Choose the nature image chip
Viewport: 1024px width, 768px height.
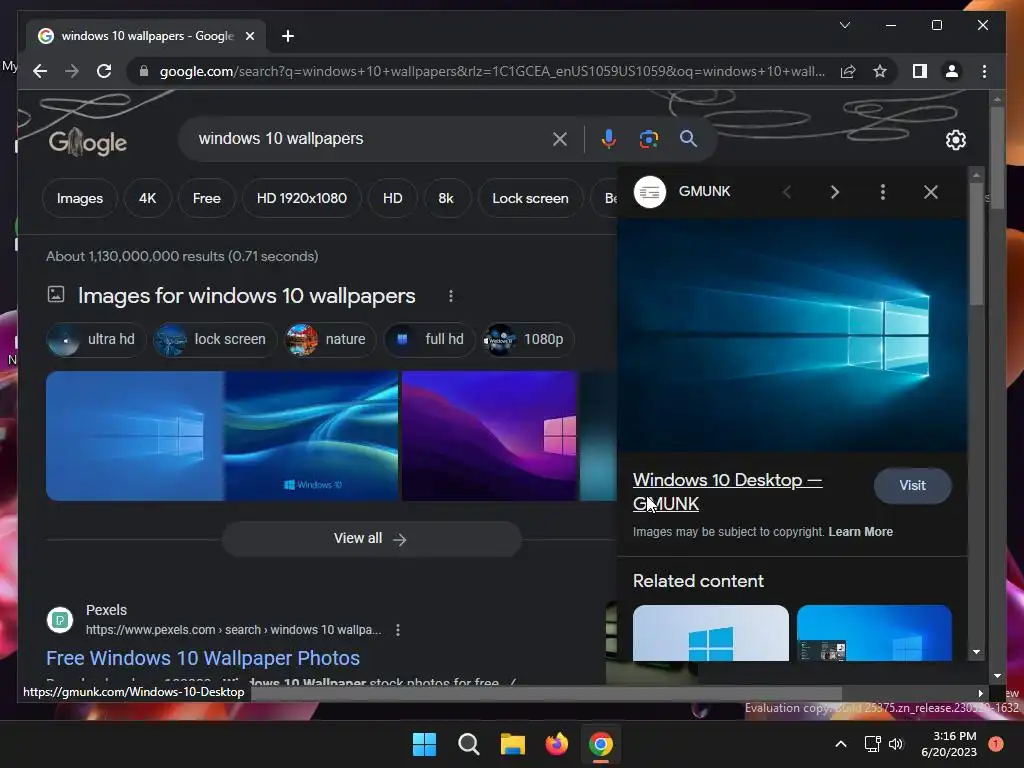tap(330, 339)
